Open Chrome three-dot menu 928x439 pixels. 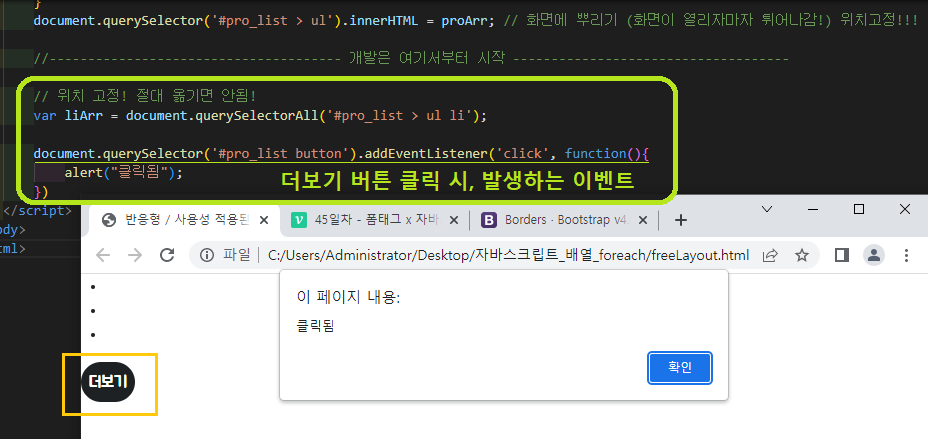point(906,255)
